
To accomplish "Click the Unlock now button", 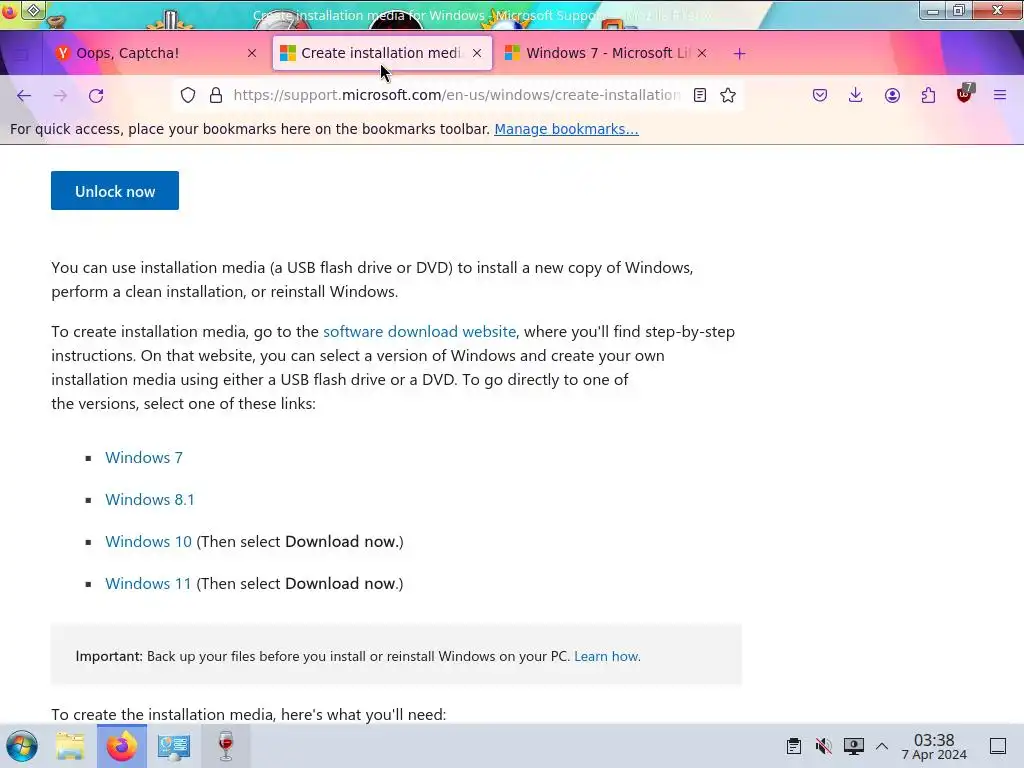I will pyautogui.click(x=115, y=191).
